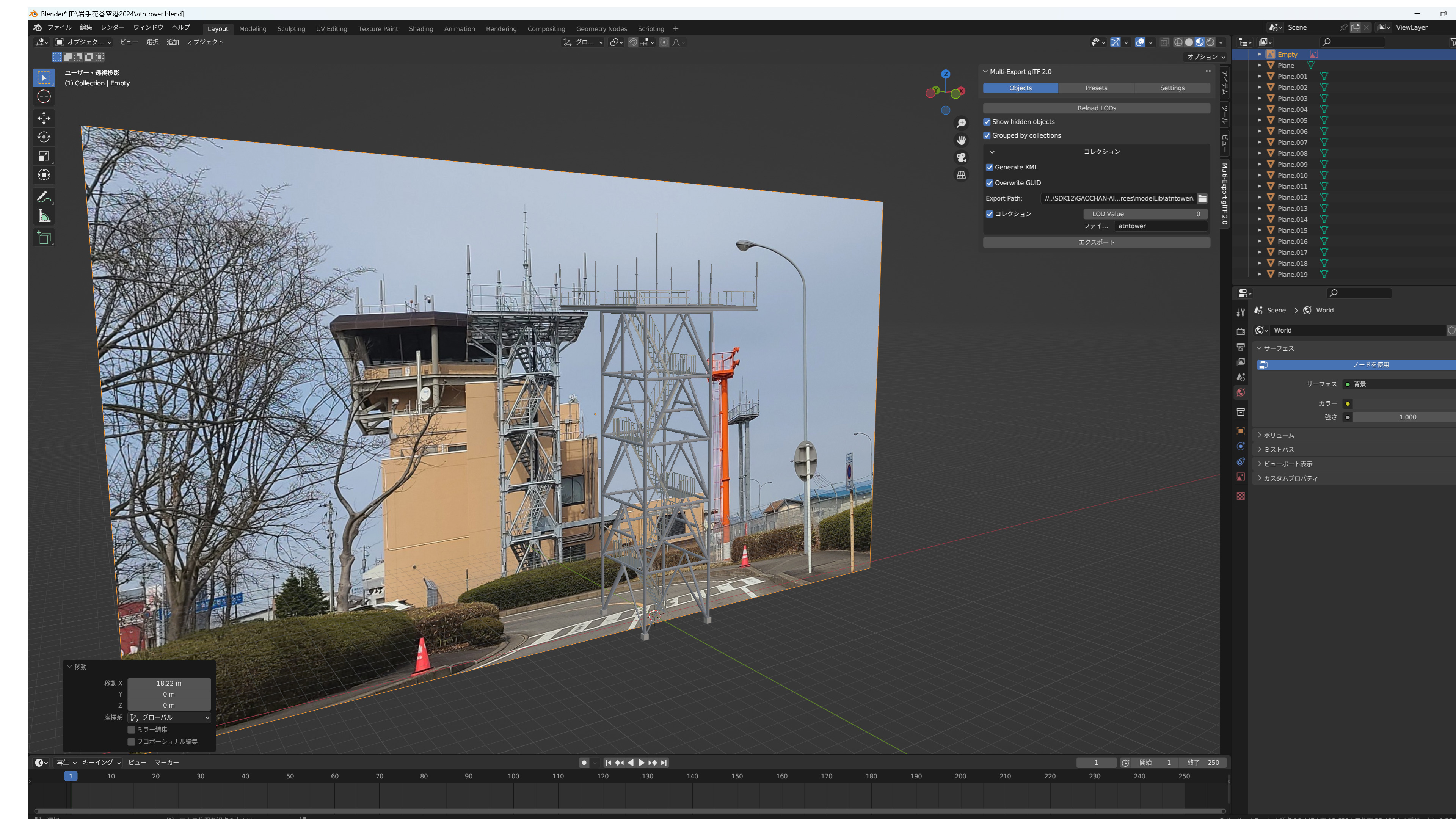Click the ノードを使用 button
The width and height of the screenshot is (1456, 819).
tap(1357, 365)
